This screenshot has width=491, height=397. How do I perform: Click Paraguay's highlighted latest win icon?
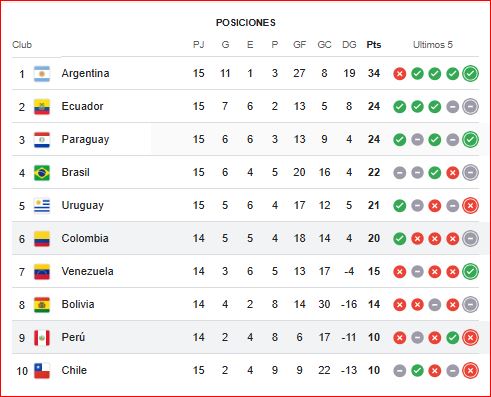tap(470, 140)
